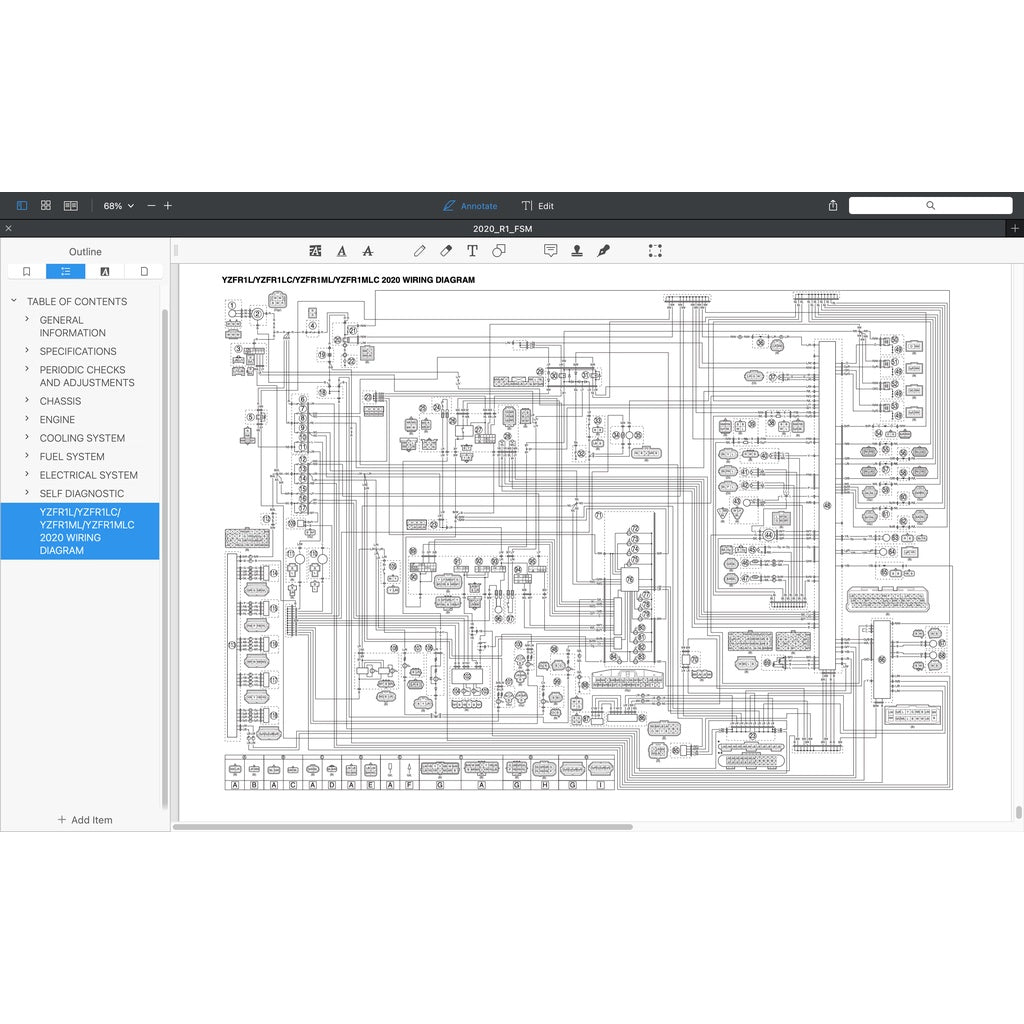
Task: Switch to thumbnail grid view
Action: pyautogui.click(x=46, y=206)
